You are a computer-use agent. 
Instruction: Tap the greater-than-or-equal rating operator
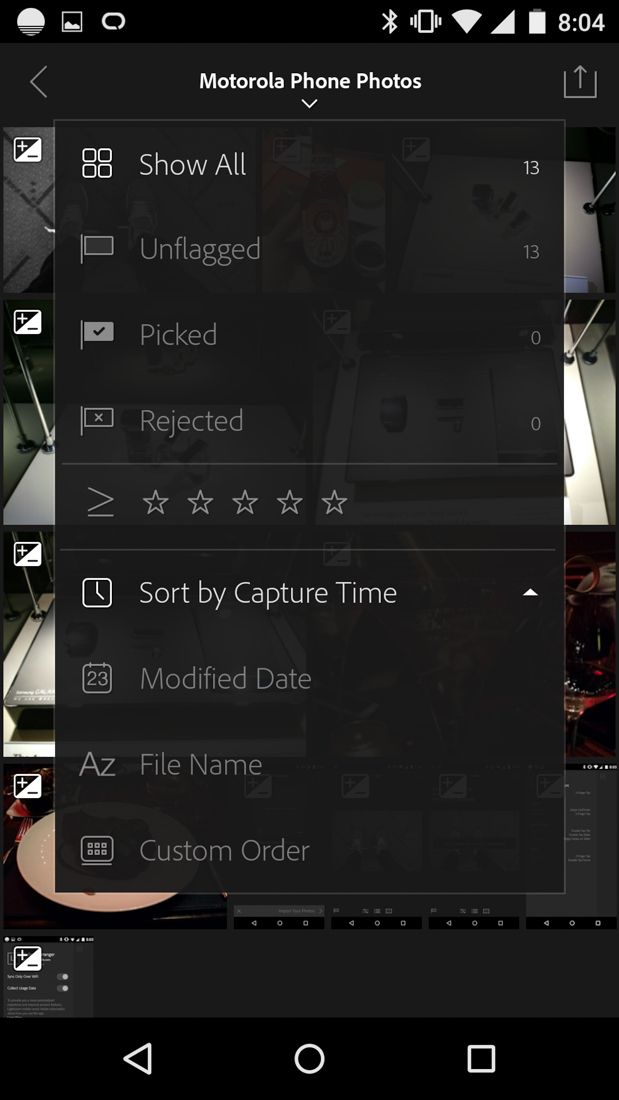(x=100, y=503)
